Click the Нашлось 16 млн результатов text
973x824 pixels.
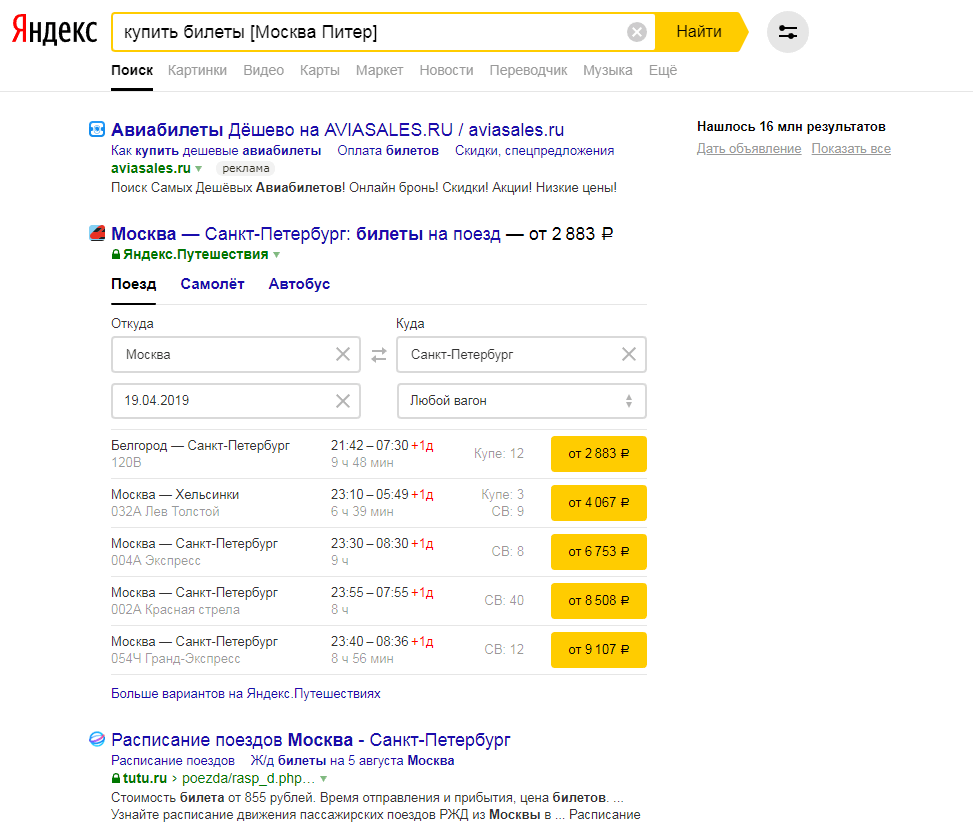[791, 127]
